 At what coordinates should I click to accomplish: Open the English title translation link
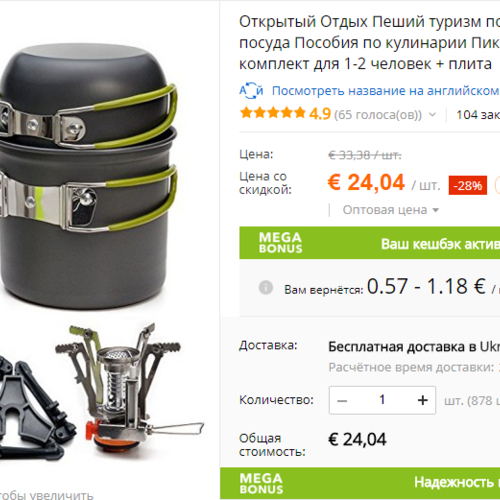[386, 91]
